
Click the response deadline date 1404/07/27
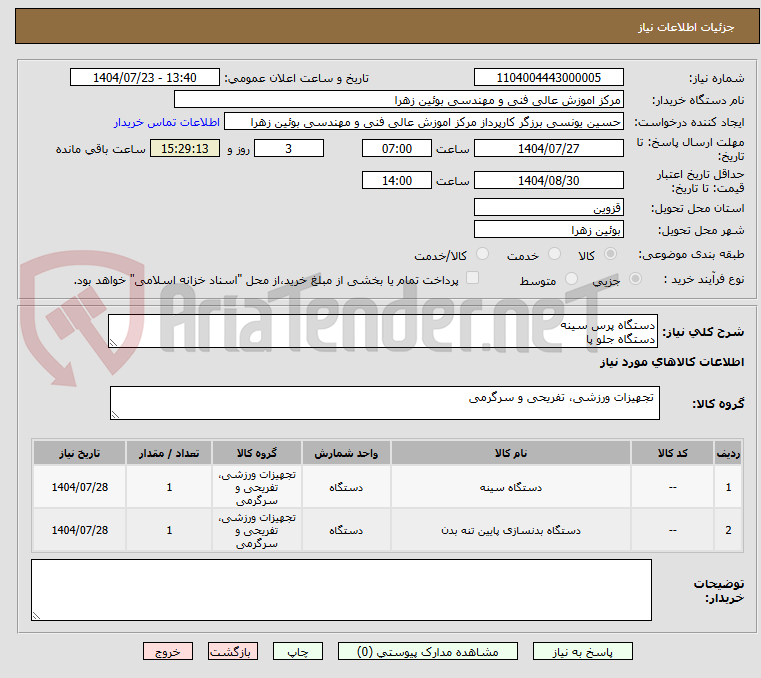coord(548,149)
